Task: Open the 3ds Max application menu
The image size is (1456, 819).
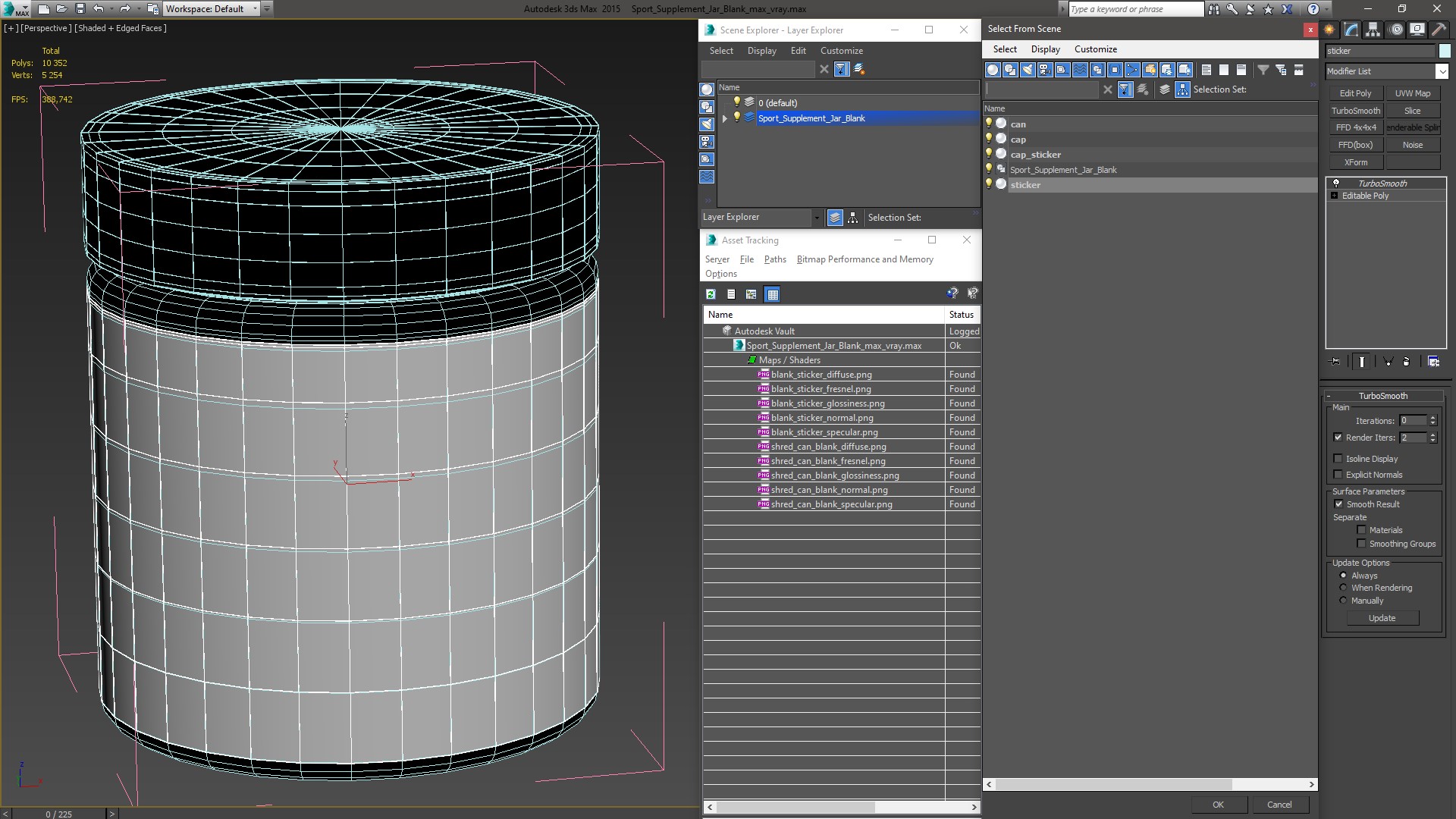Action: tap(14, 9)
